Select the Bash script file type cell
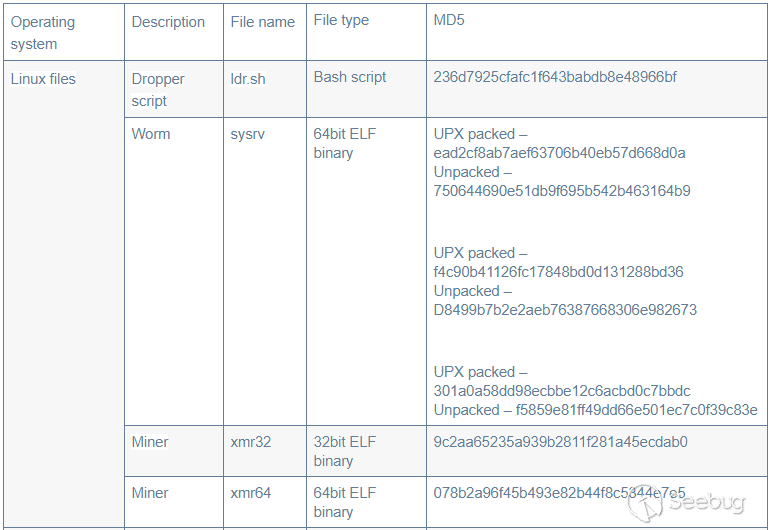The width and height of the screenshot is (773, 530). point(350,77)
